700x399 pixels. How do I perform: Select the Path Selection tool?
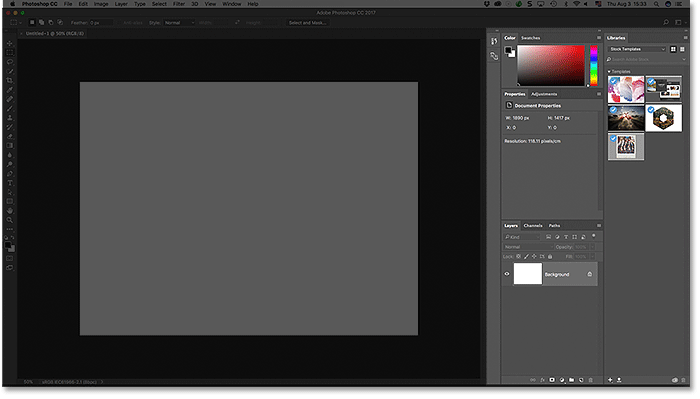click(10, 192)
